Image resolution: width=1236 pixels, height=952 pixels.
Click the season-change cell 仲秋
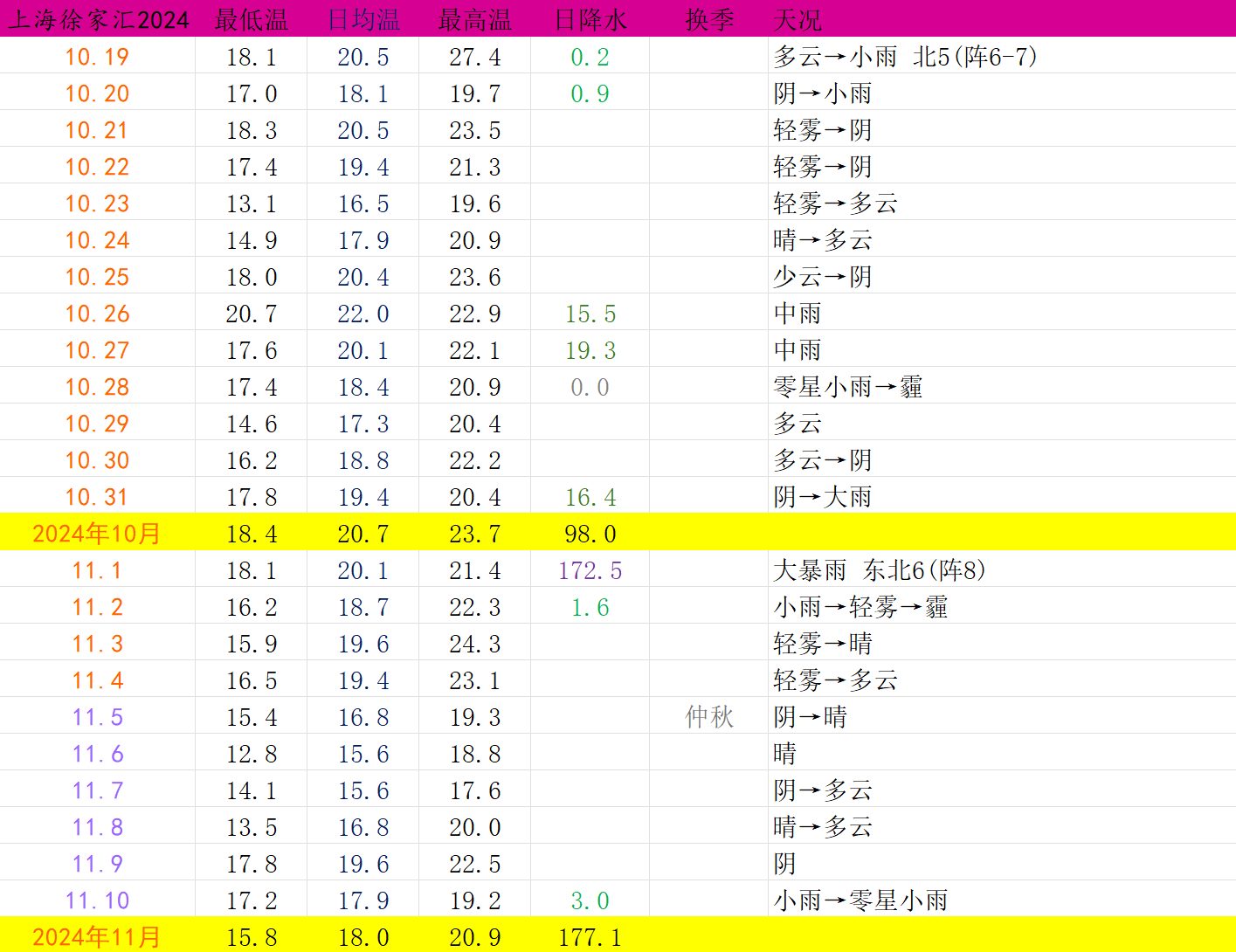[709, 717]
